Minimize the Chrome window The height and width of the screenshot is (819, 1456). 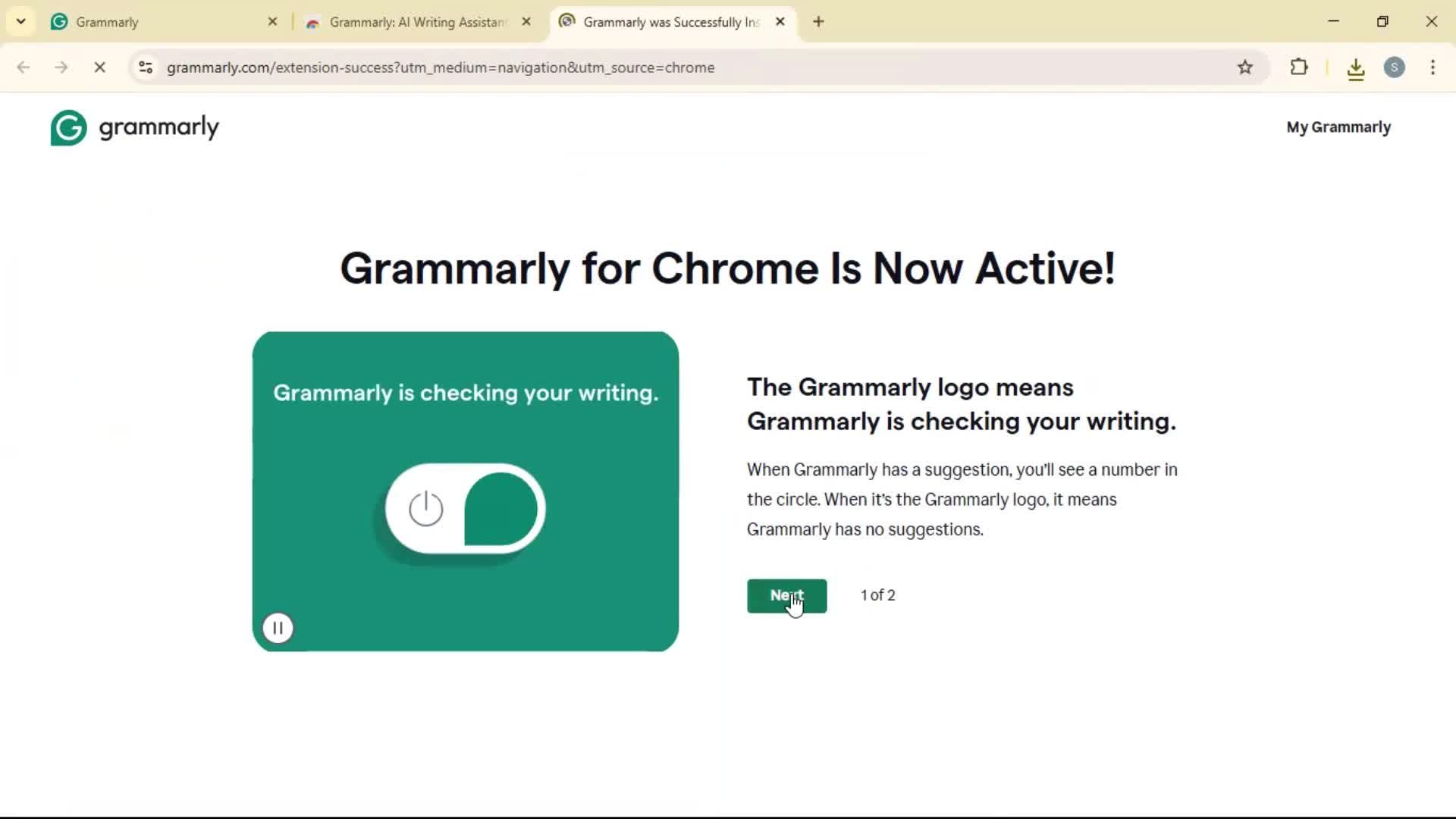click(1334, 21)
